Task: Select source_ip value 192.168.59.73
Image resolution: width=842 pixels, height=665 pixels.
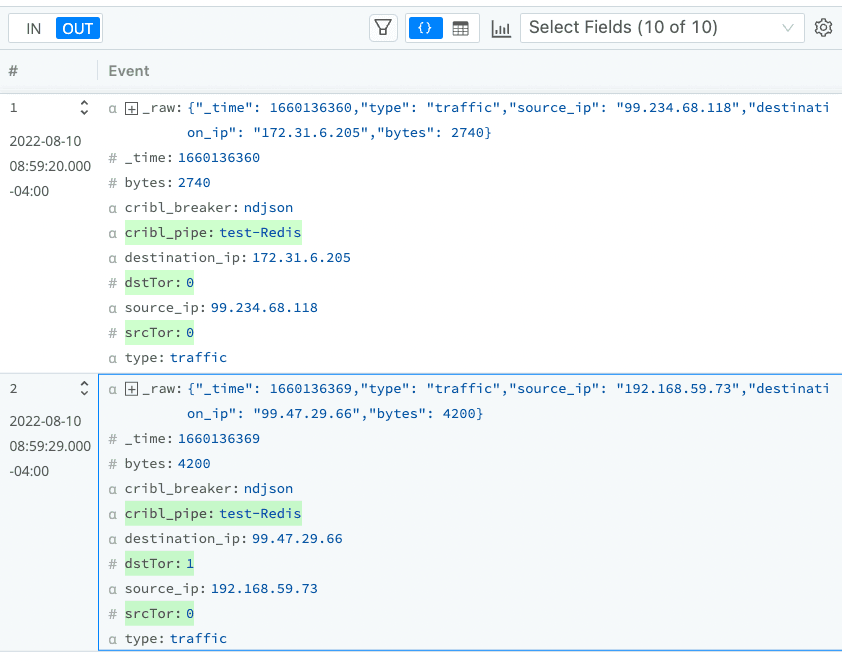Action: click(x=264, y=589)
